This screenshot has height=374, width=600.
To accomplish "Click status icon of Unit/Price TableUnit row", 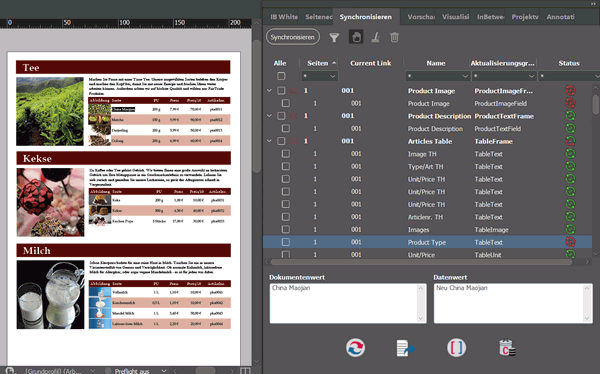I will click(570, 254).
